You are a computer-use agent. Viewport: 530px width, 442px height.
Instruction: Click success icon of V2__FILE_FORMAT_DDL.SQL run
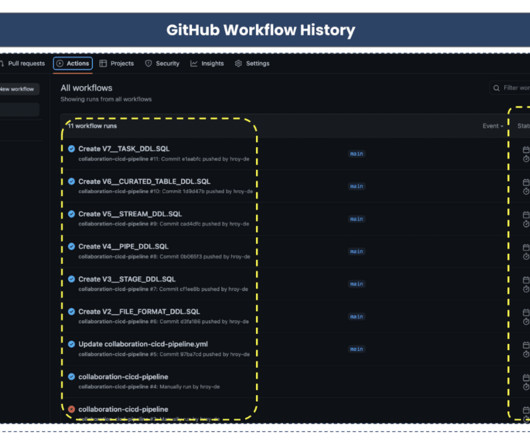[71, 312]
